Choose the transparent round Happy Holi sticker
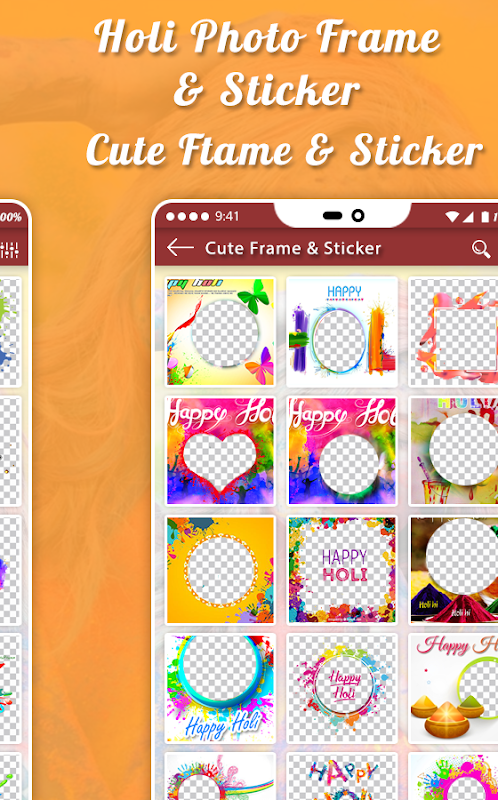Viewport: 498px width, 800px height. [342, 688]
